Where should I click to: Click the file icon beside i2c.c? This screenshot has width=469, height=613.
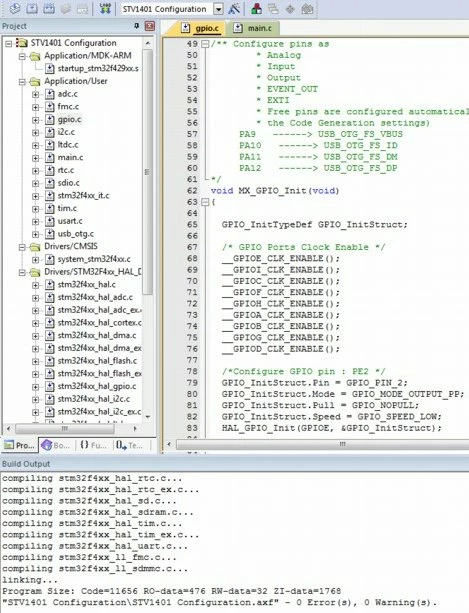click(x=50, y=132)
